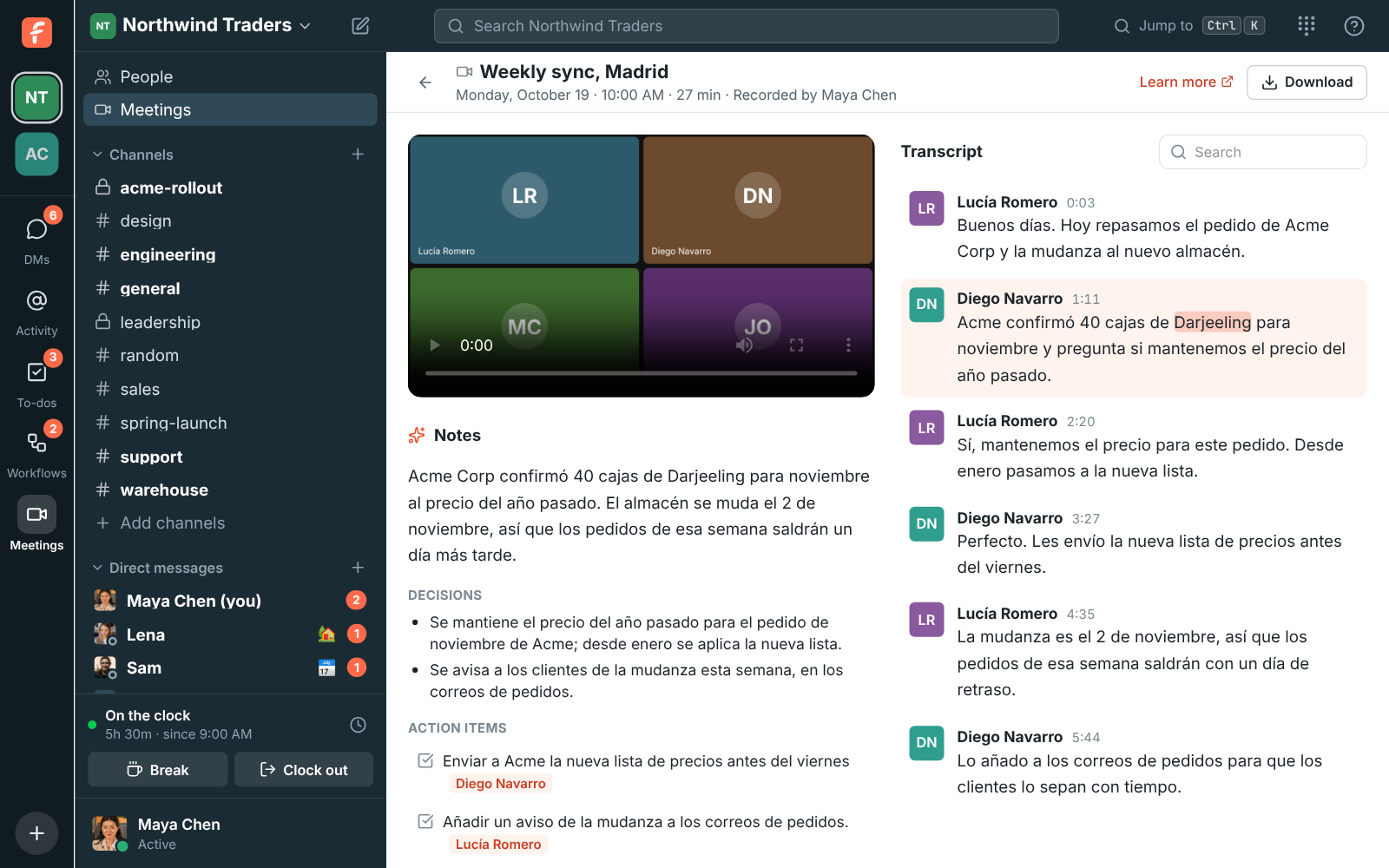This screenshot has height=868, width=1389.
Task: Collapse the Direct messages section
Action: pos(97,568)
